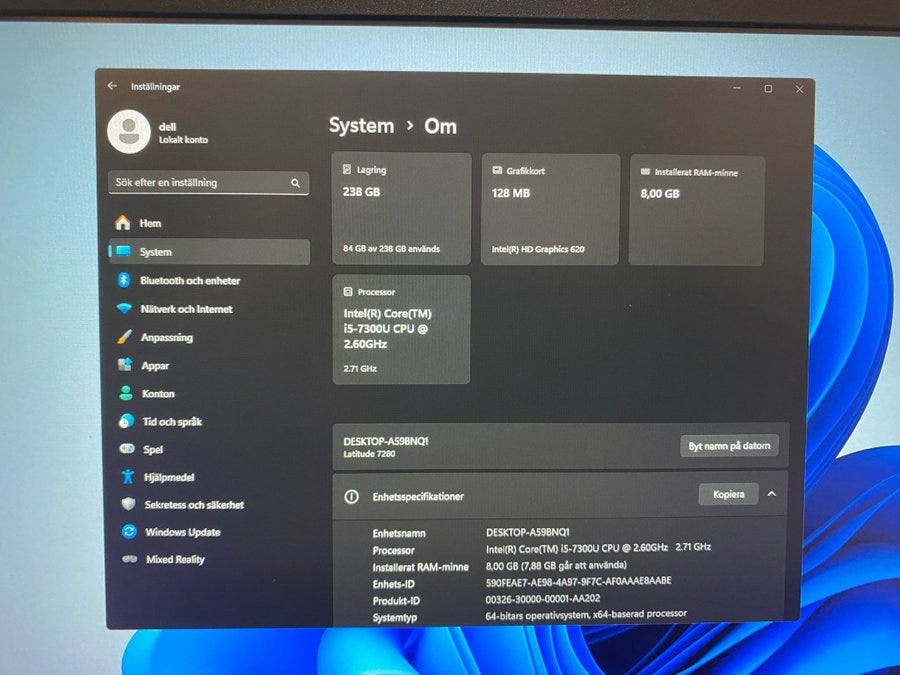Select System in the sidebar

click(x=209, y=251)
